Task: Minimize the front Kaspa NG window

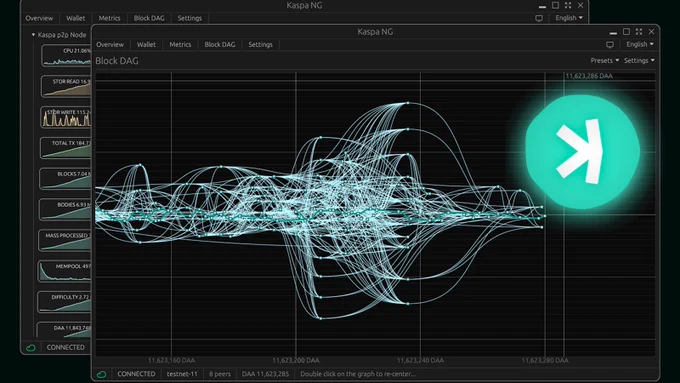Action: click(613, 33)
